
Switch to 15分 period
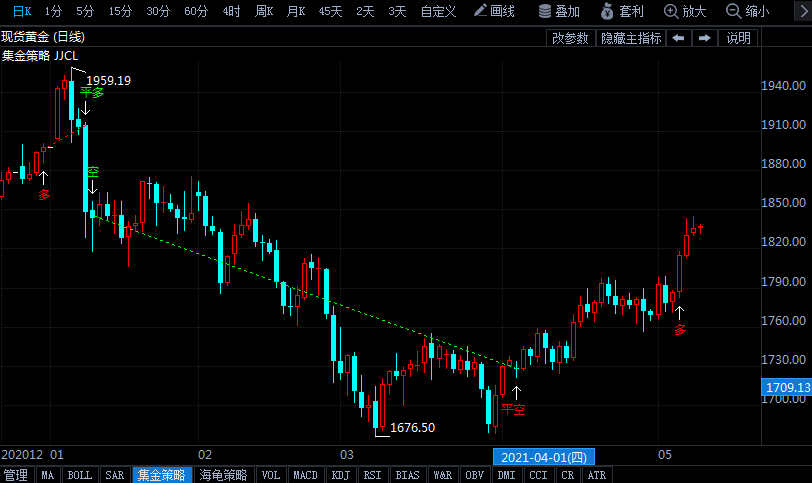(x=120, y=11)
